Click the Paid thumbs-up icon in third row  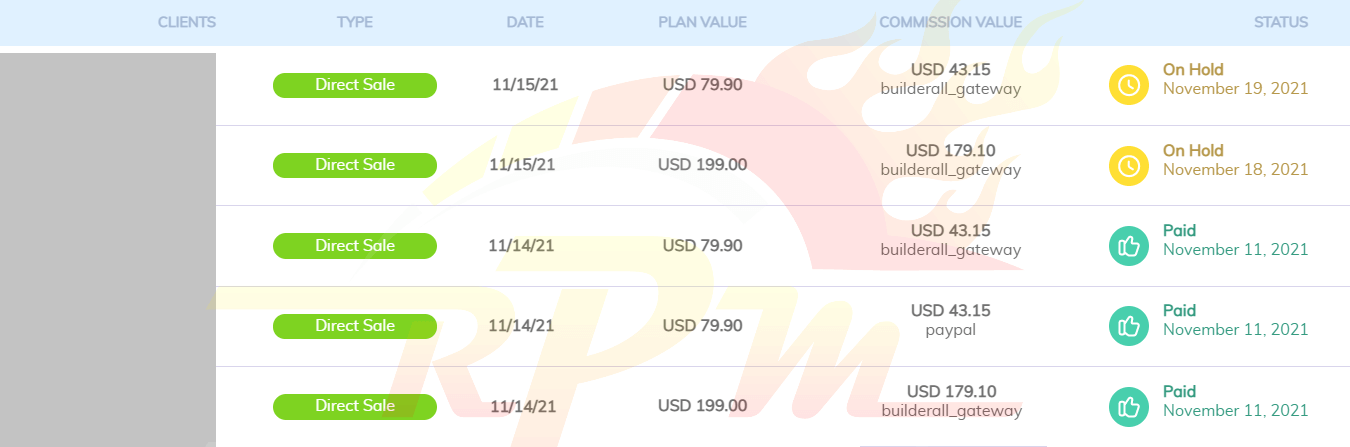(x=1129, y=246)
